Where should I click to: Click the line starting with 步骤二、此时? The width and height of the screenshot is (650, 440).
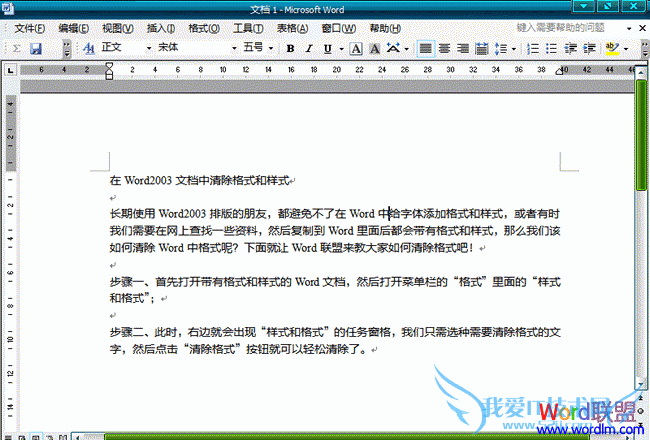335,332
